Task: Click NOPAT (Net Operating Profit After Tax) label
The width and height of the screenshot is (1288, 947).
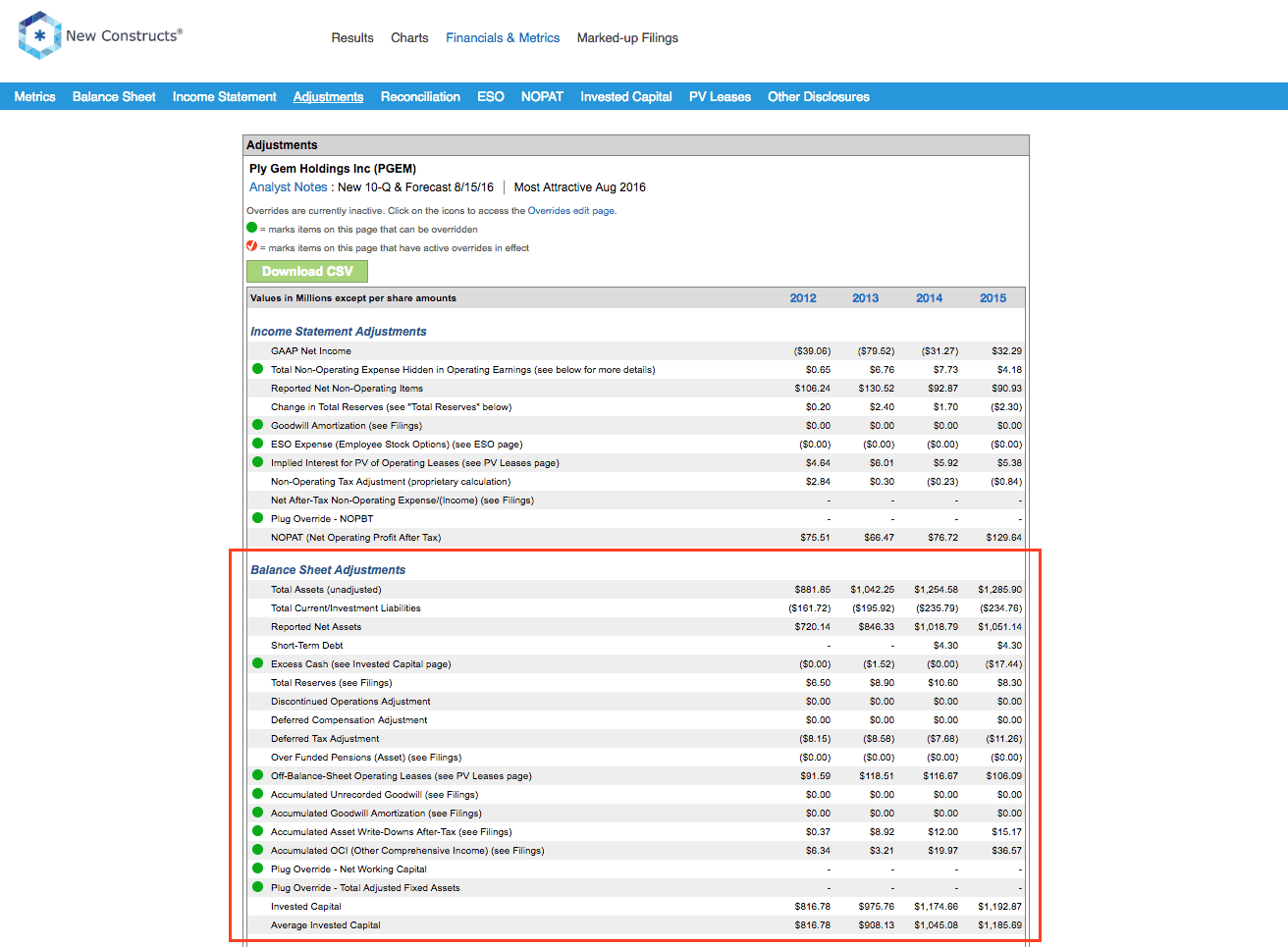Action: 356,538
